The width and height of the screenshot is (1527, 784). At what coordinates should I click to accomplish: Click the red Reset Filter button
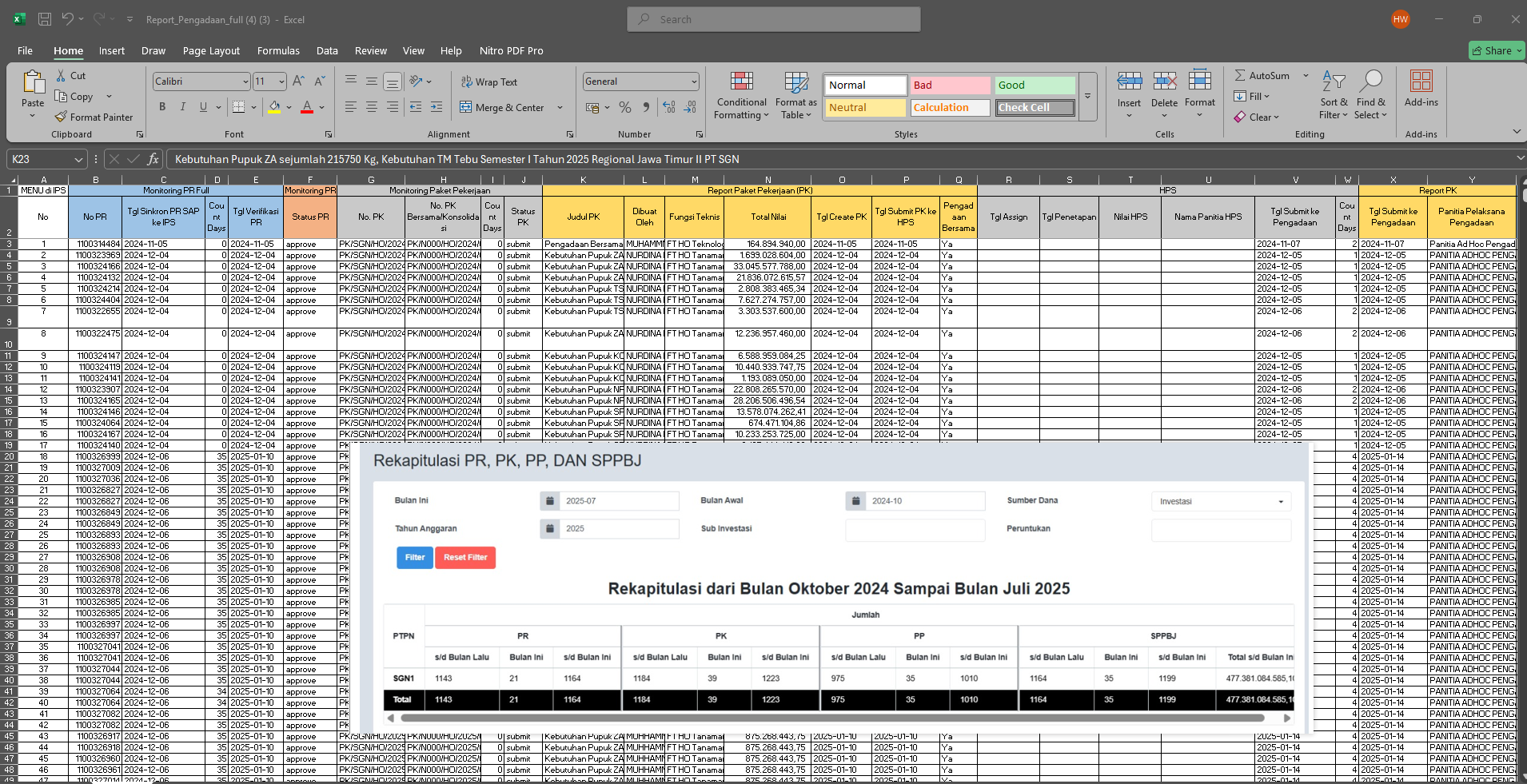[465, 557]
